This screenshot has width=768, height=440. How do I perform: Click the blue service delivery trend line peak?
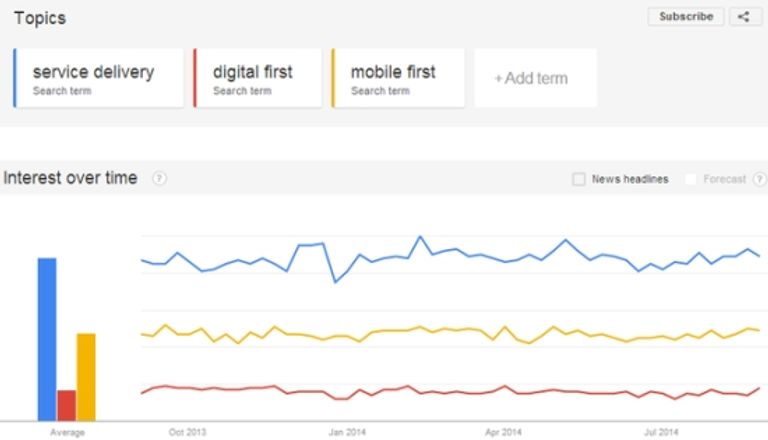420,237
